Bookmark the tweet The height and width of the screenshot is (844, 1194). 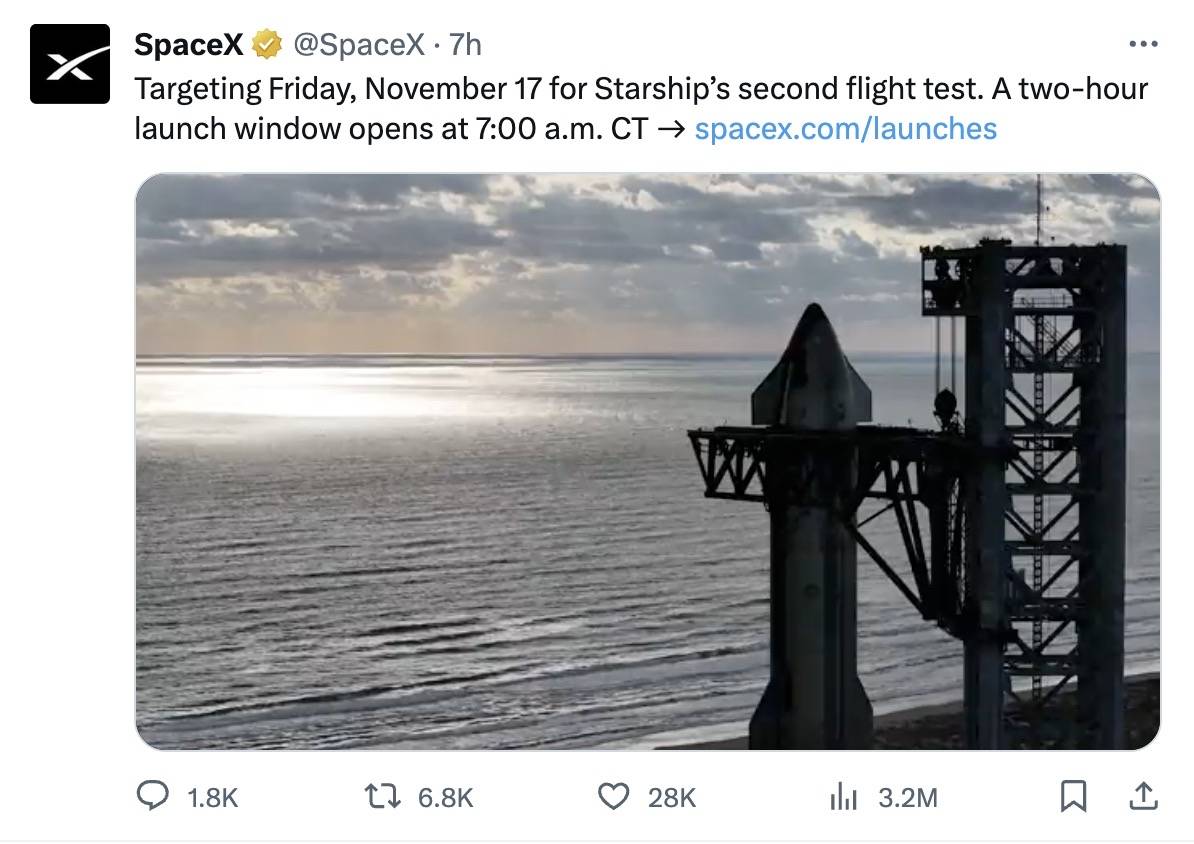pyautogui.click(x=1075, y=796)
